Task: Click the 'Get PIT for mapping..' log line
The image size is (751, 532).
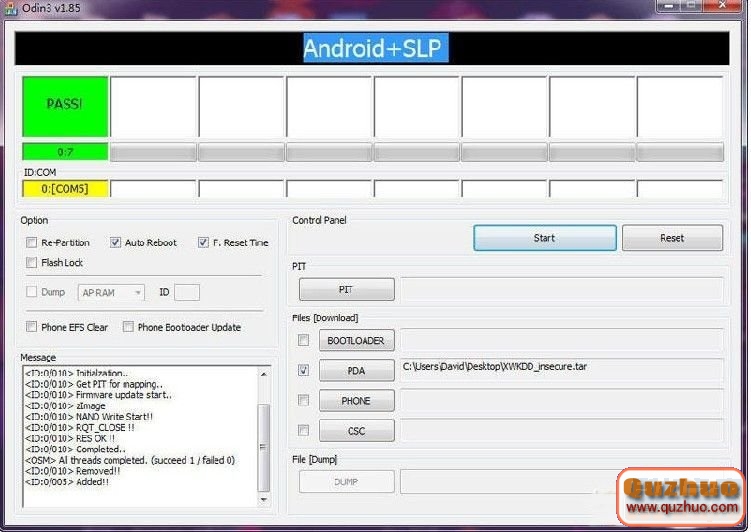Action: [94, 384]
